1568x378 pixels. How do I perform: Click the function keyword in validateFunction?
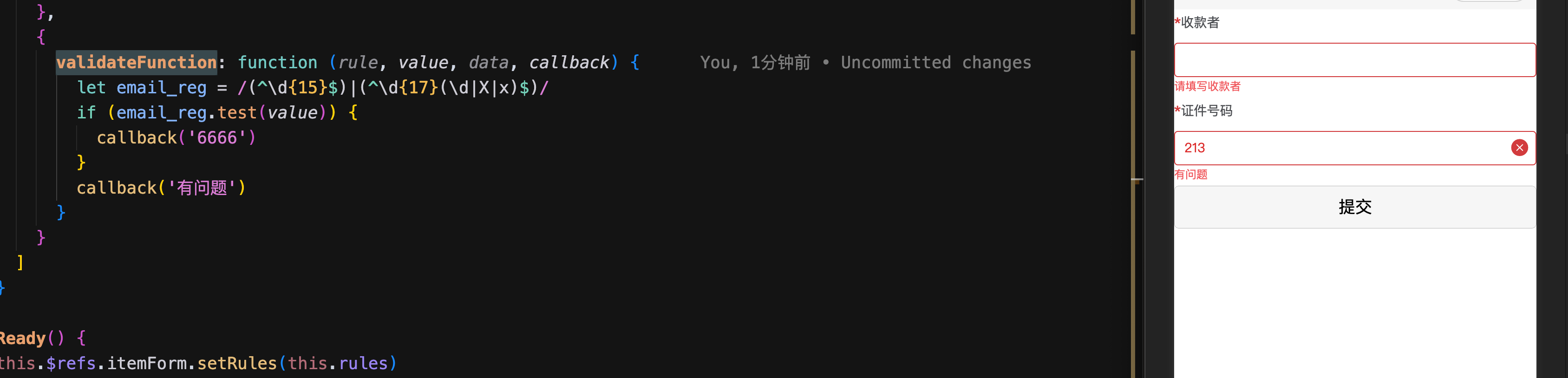click(278, 62)
